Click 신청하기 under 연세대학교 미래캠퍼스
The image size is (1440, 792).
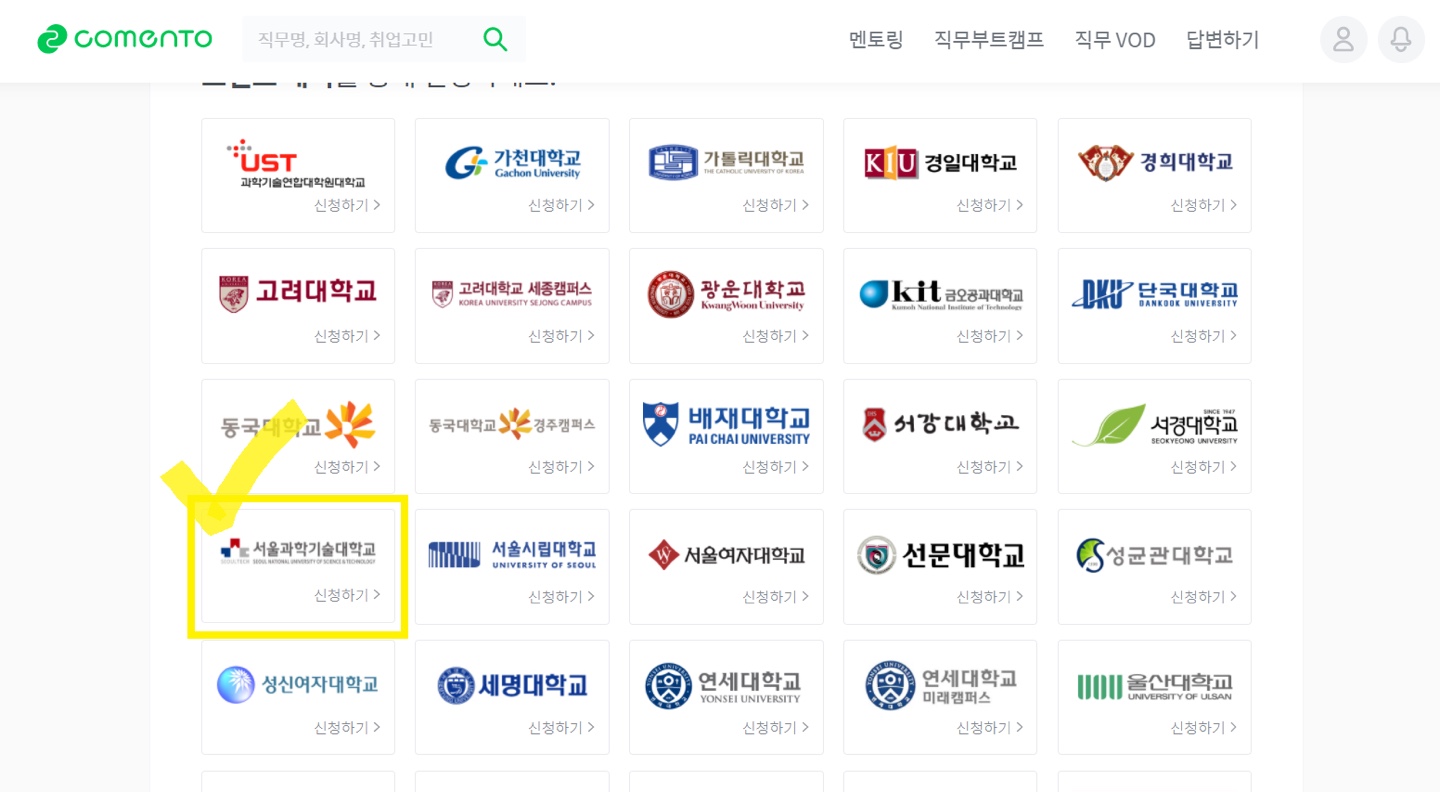coord(990,728)
